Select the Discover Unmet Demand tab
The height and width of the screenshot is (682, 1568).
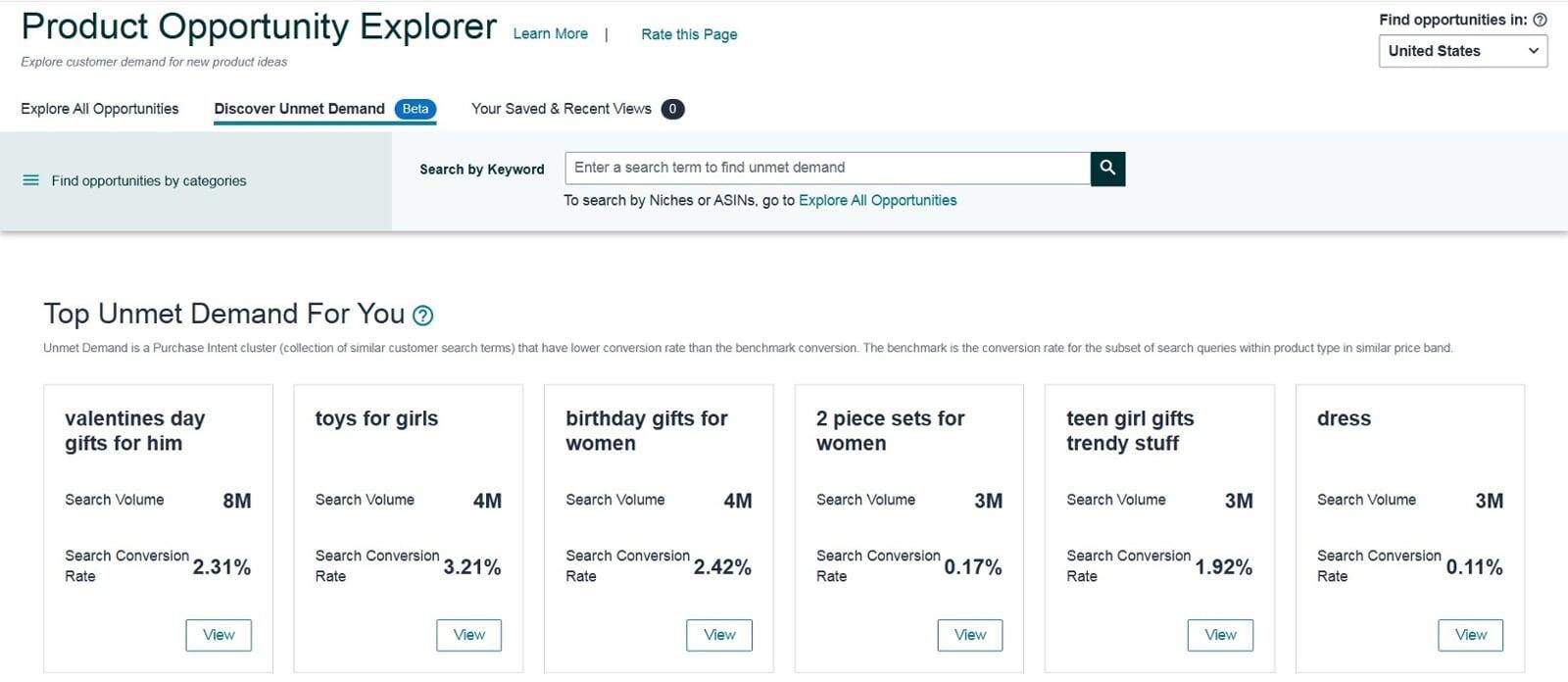coord(298,109)
